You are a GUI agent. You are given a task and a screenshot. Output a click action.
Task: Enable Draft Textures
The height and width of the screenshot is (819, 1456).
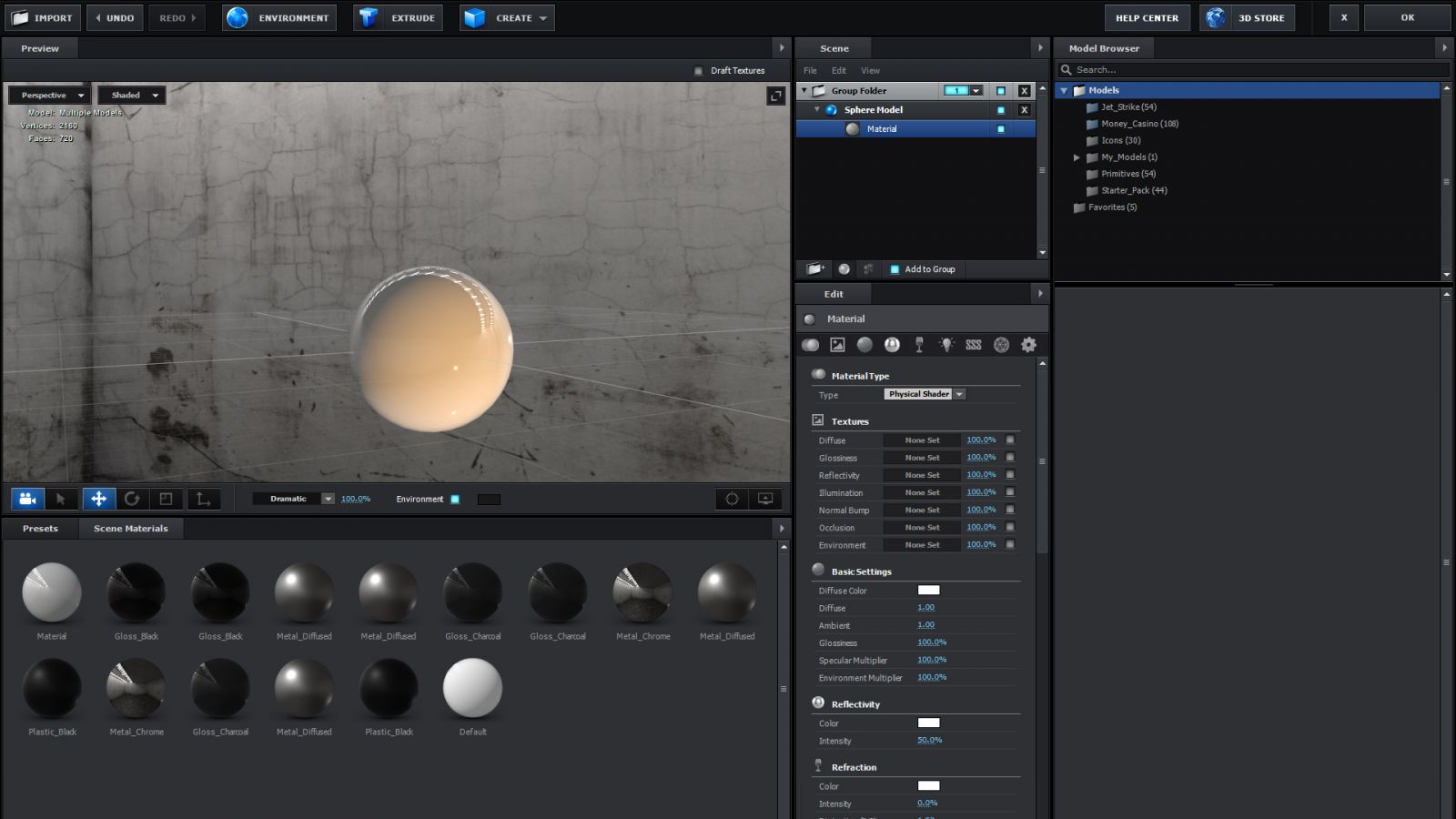coord(696,70)
